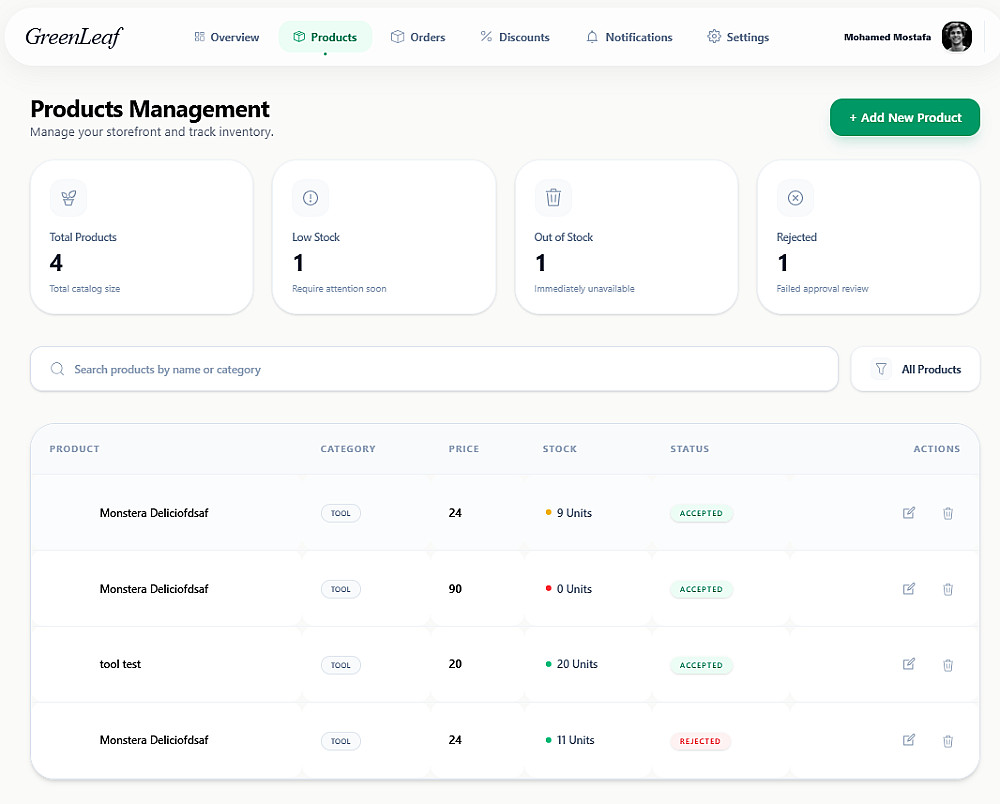Click the STOCK column header
The width and height of the screenshot is (1000, 804).
click(559, 449)
